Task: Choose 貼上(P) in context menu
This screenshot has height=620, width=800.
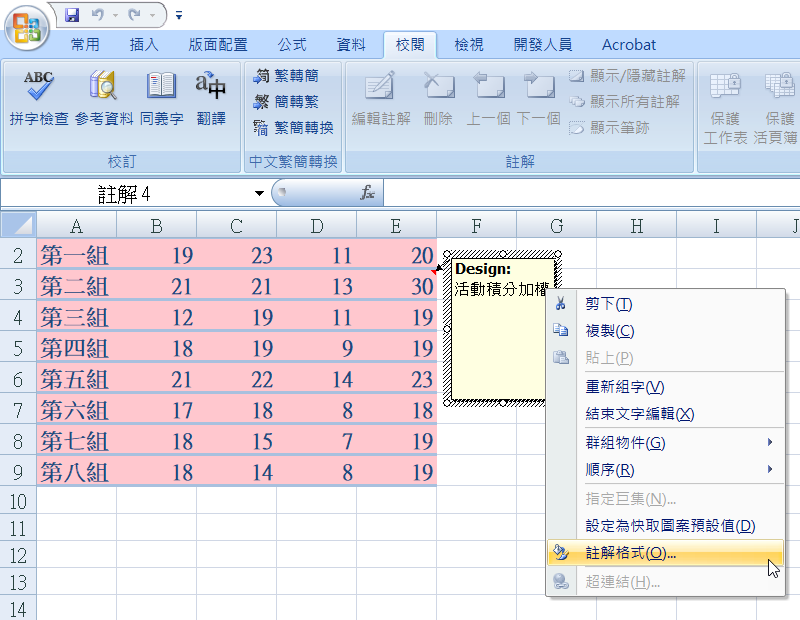Action: click(x=665, y=358)
